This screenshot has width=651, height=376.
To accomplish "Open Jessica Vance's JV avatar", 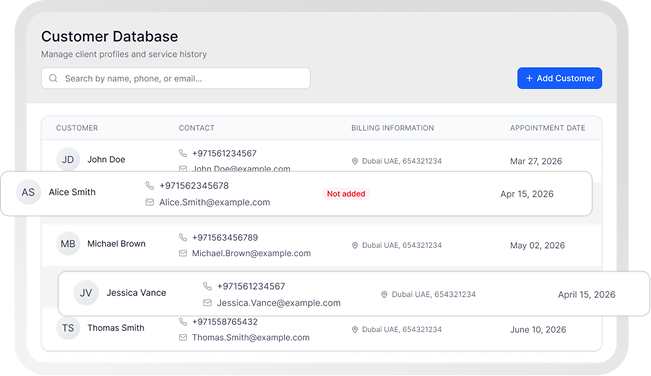I will click(x=86, y=293).
